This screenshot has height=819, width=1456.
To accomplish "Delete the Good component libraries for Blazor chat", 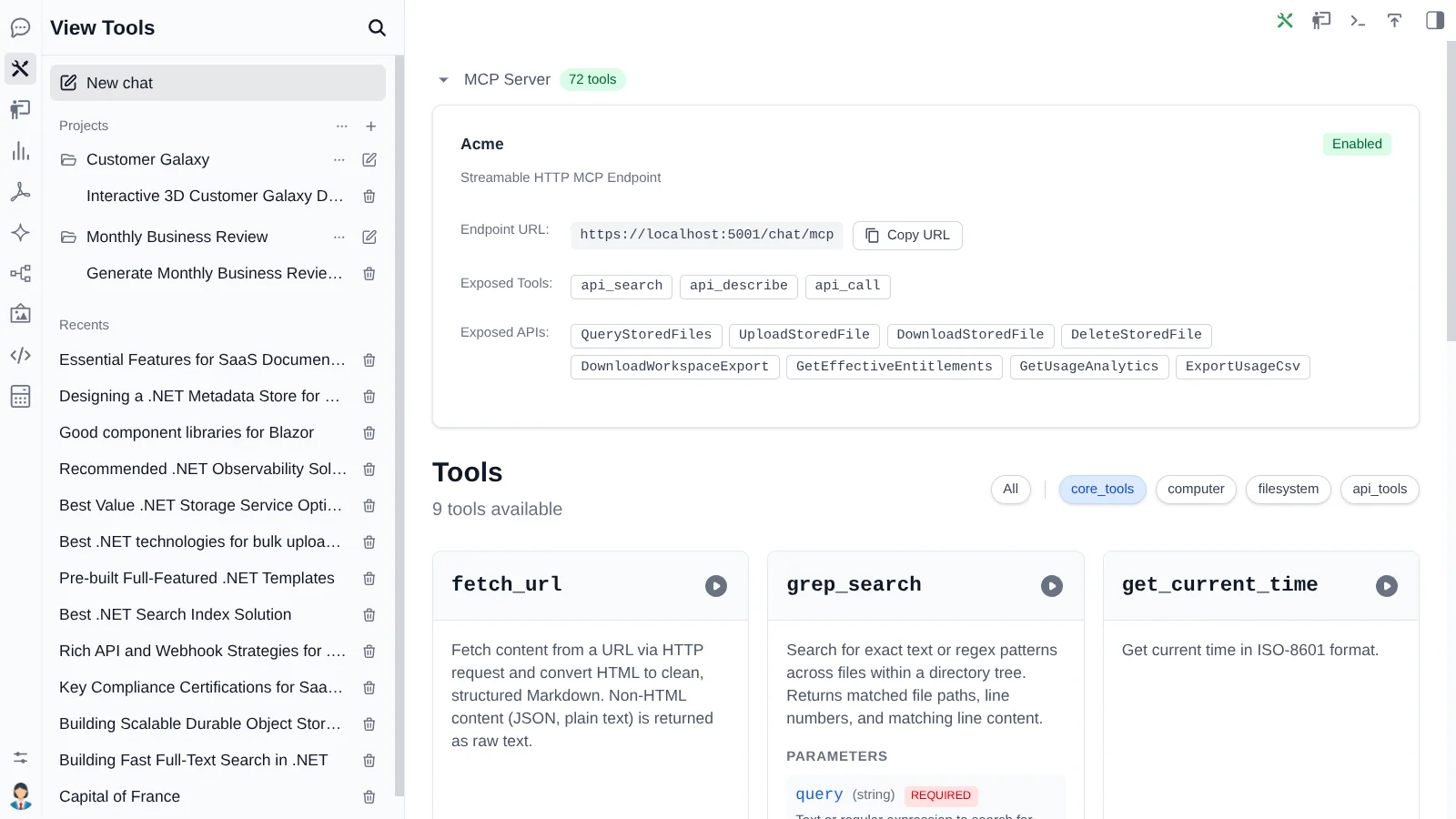I will click(369, 433).
